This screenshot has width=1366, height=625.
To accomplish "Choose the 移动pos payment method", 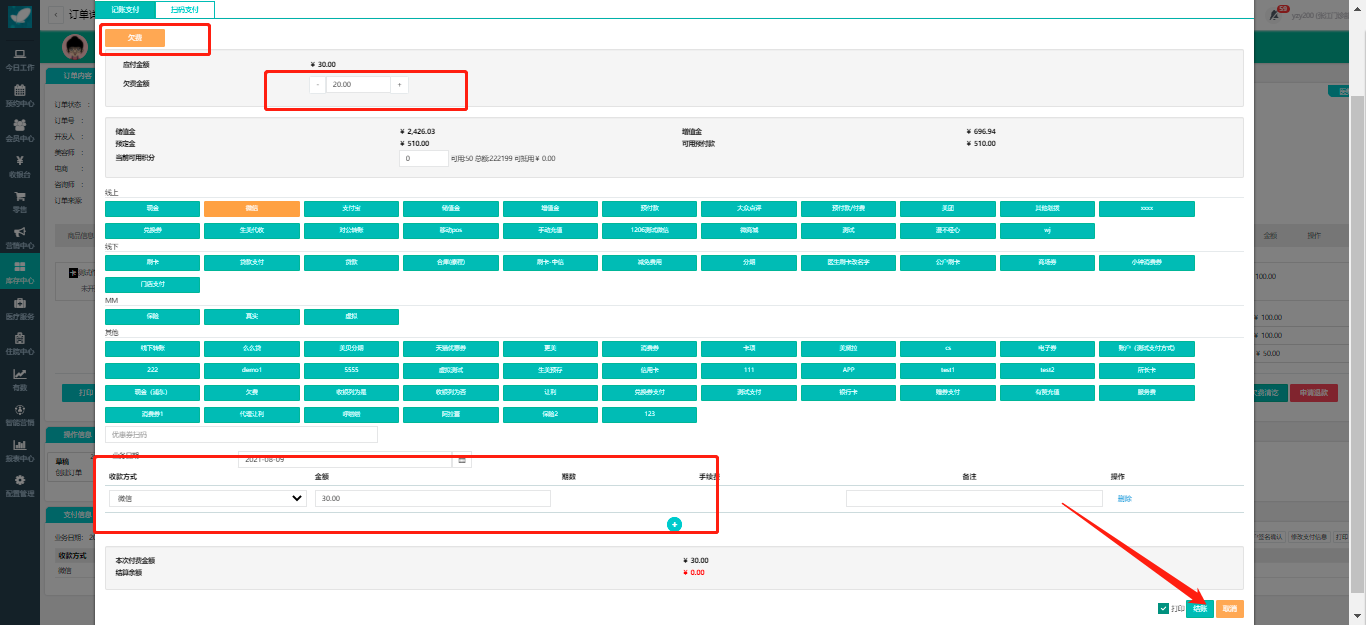I will (450, 230).
